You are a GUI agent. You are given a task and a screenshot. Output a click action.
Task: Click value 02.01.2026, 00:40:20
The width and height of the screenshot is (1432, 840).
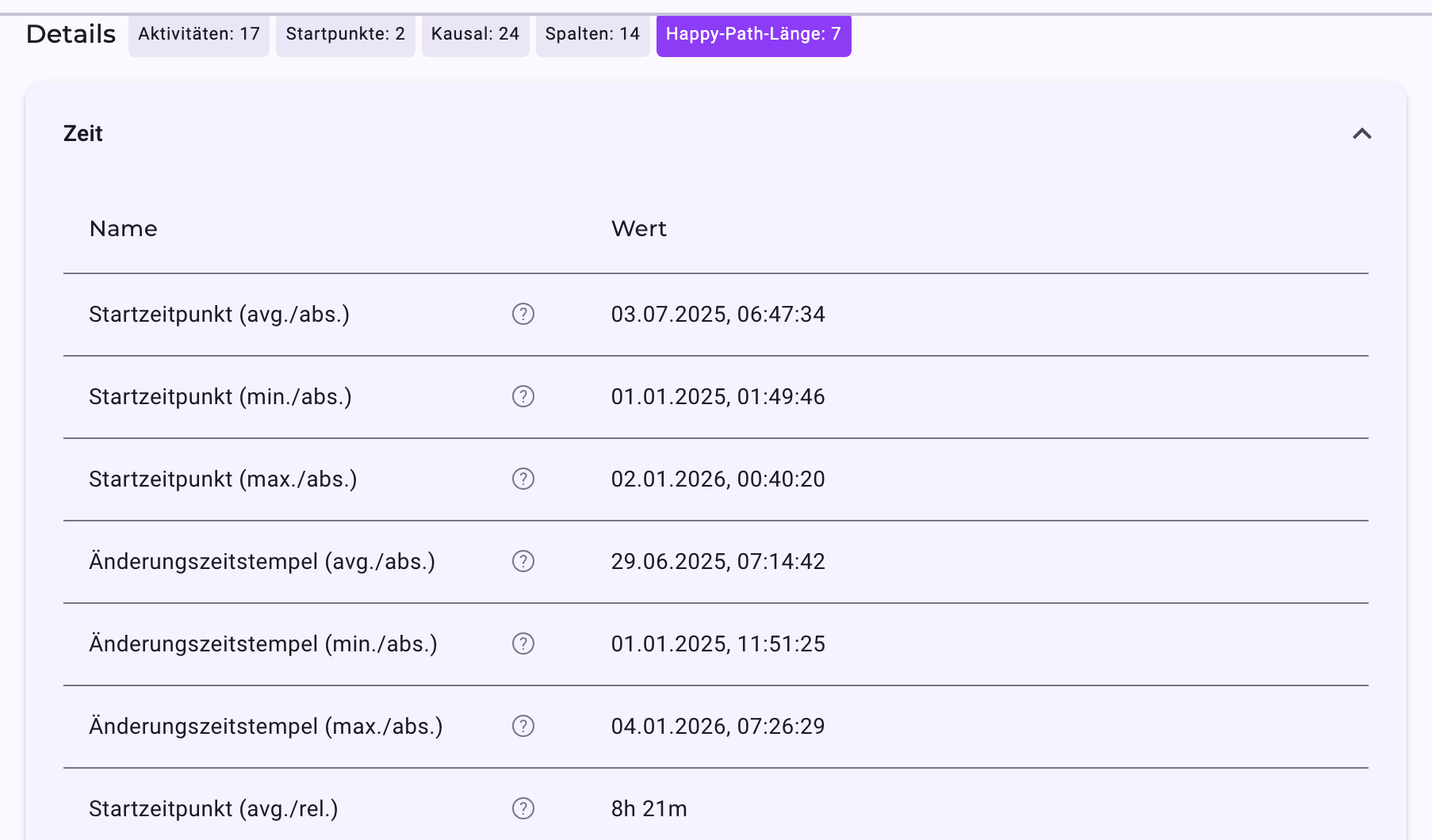[x=718, y=479]
